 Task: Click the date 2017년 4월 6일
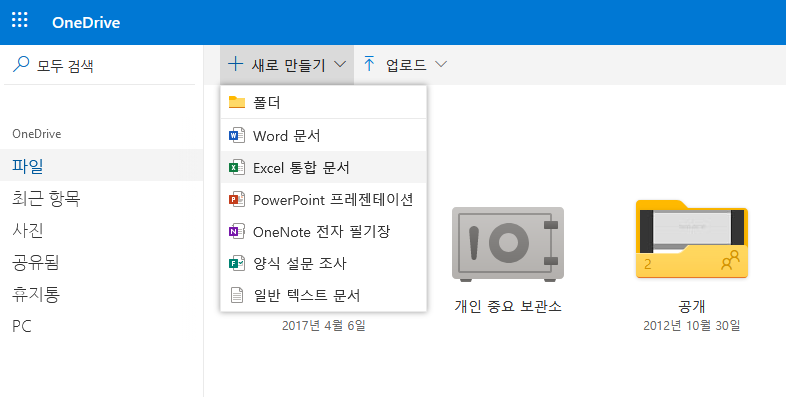323,326
